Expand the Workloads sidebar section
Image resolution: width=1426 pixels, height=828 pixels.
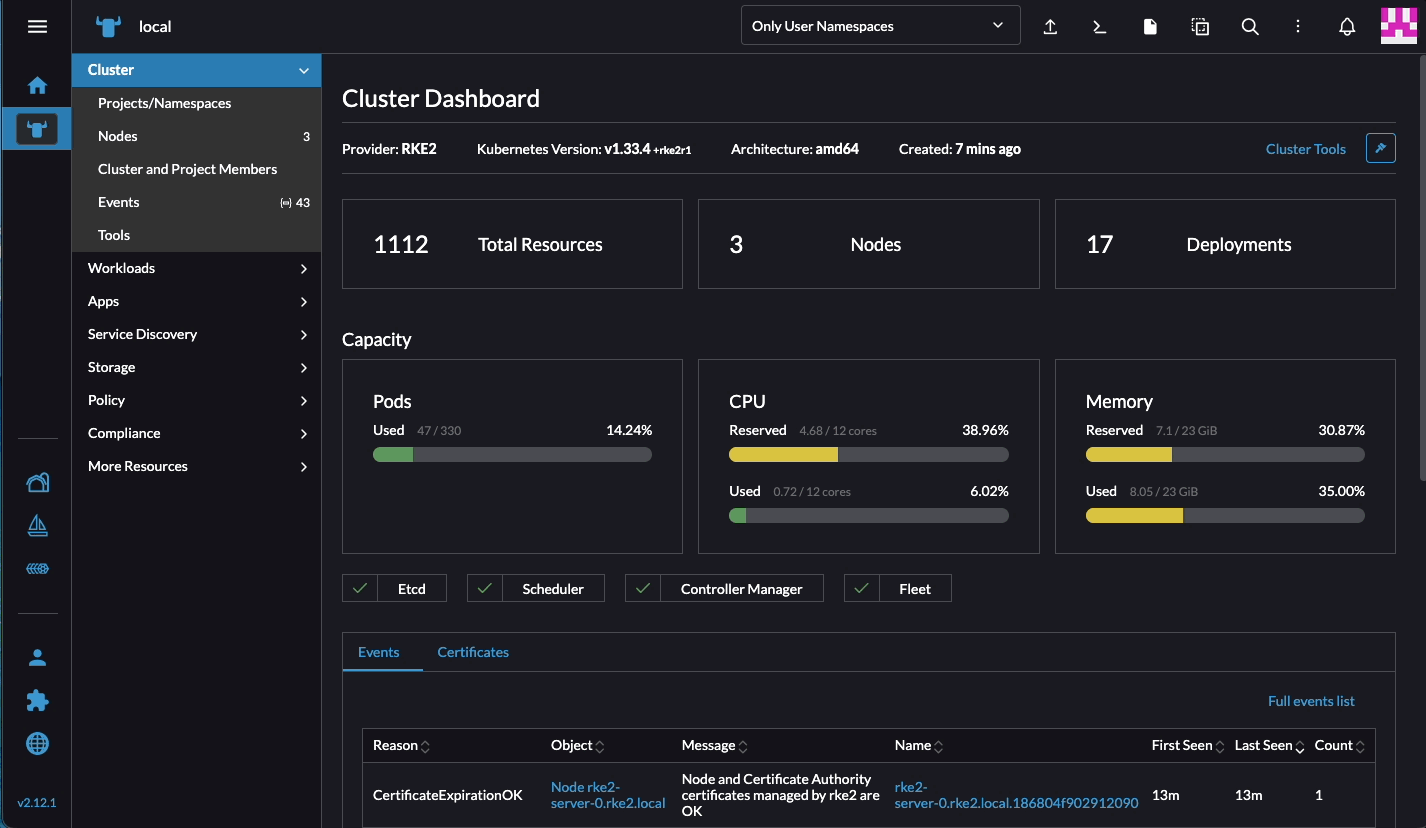pyautogui.click(x=196, y=268)
